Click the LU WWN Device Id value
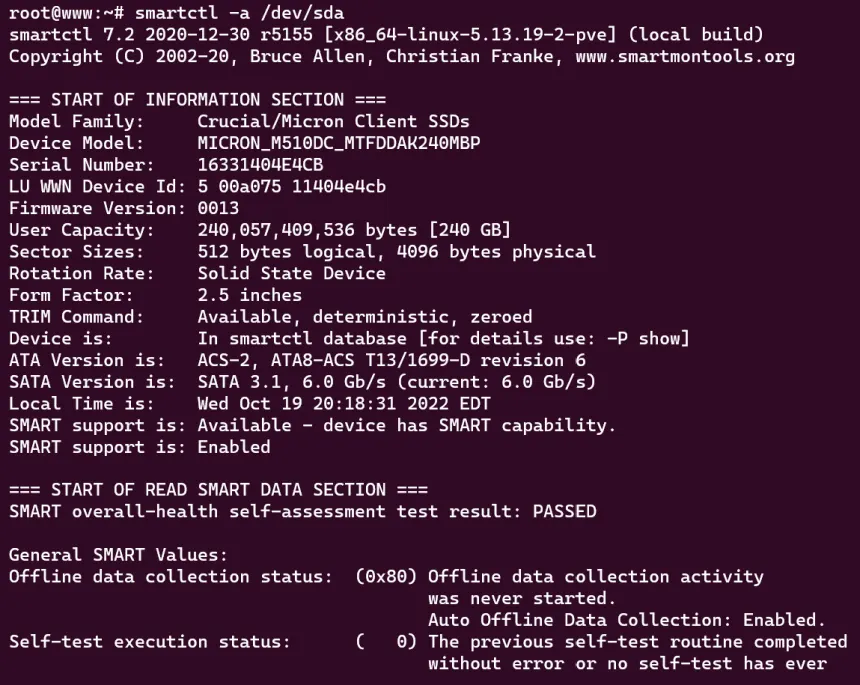Screen dimensions: 860x685 (x=292, y=186)
